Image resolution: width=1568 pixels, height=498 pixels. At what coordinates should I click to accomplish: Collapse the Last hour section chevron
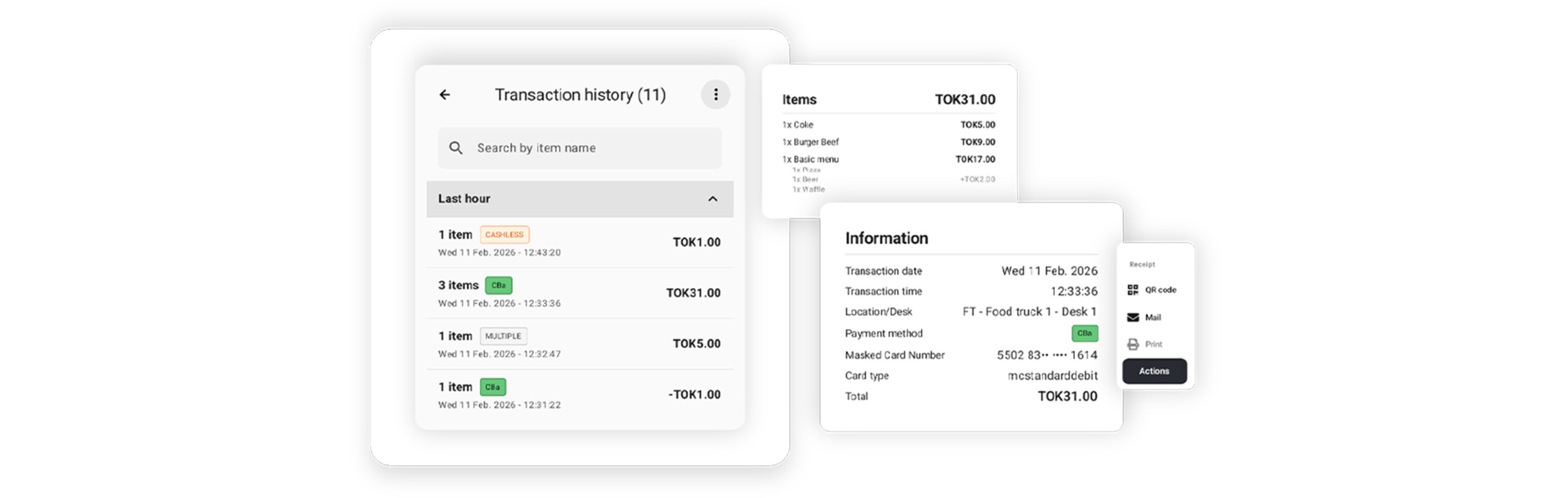712,198
